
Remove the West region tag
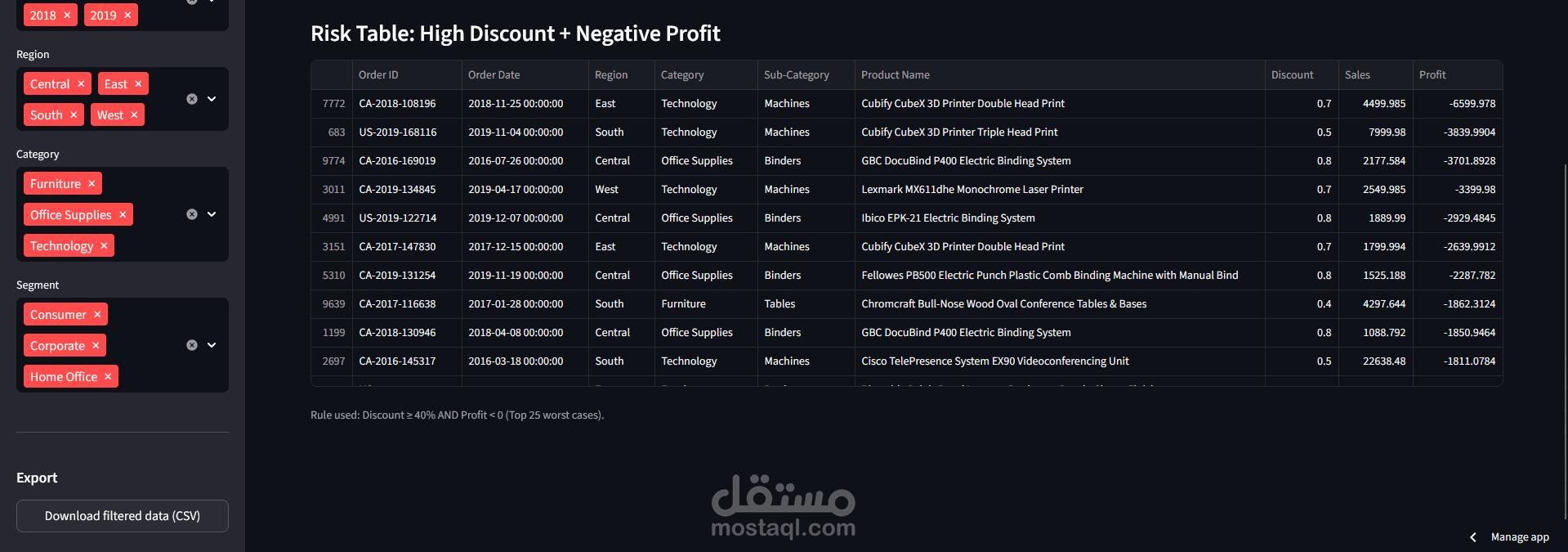pos(134,114)
